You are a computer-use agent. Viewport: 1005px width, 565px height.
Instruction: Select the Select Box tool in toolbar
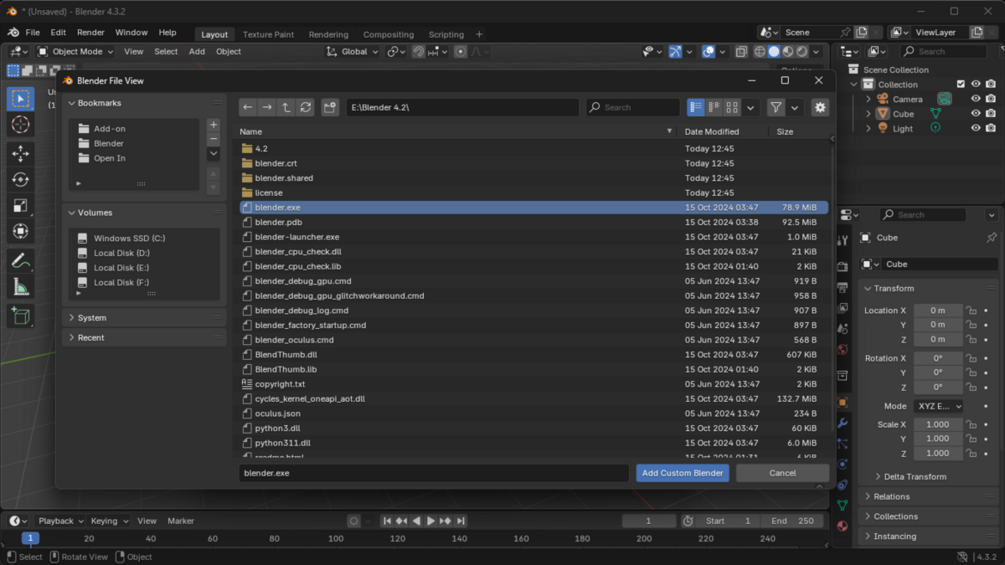coord(21,99)
